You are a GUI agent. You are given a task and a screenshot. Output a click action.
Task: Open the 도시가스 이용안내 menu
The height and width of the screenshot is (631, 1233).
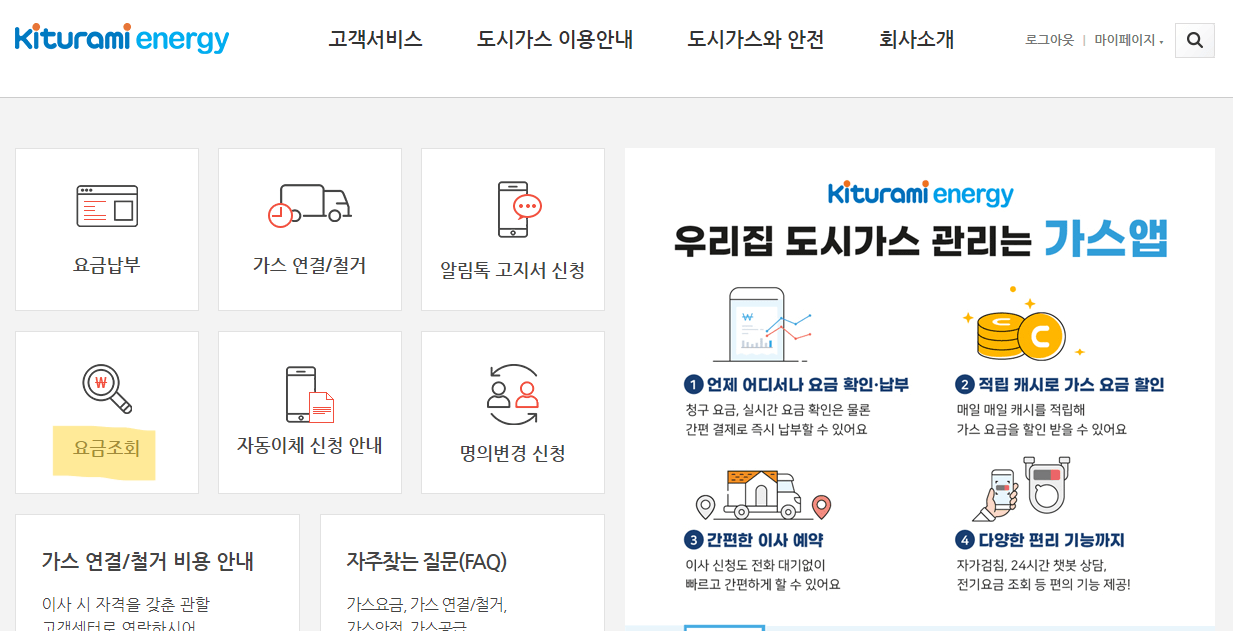click(553, 39)
